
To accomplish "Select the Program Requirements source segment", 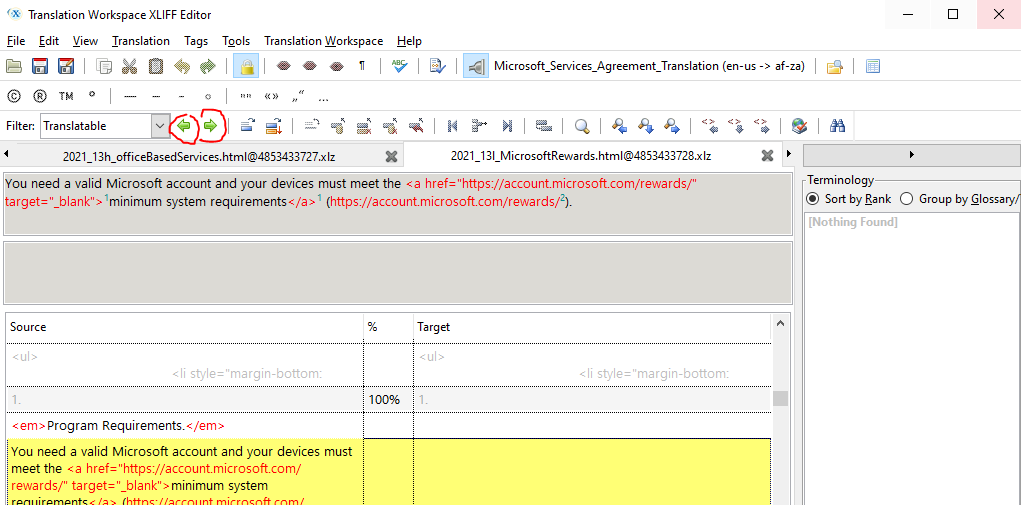I will click(185, 426).
